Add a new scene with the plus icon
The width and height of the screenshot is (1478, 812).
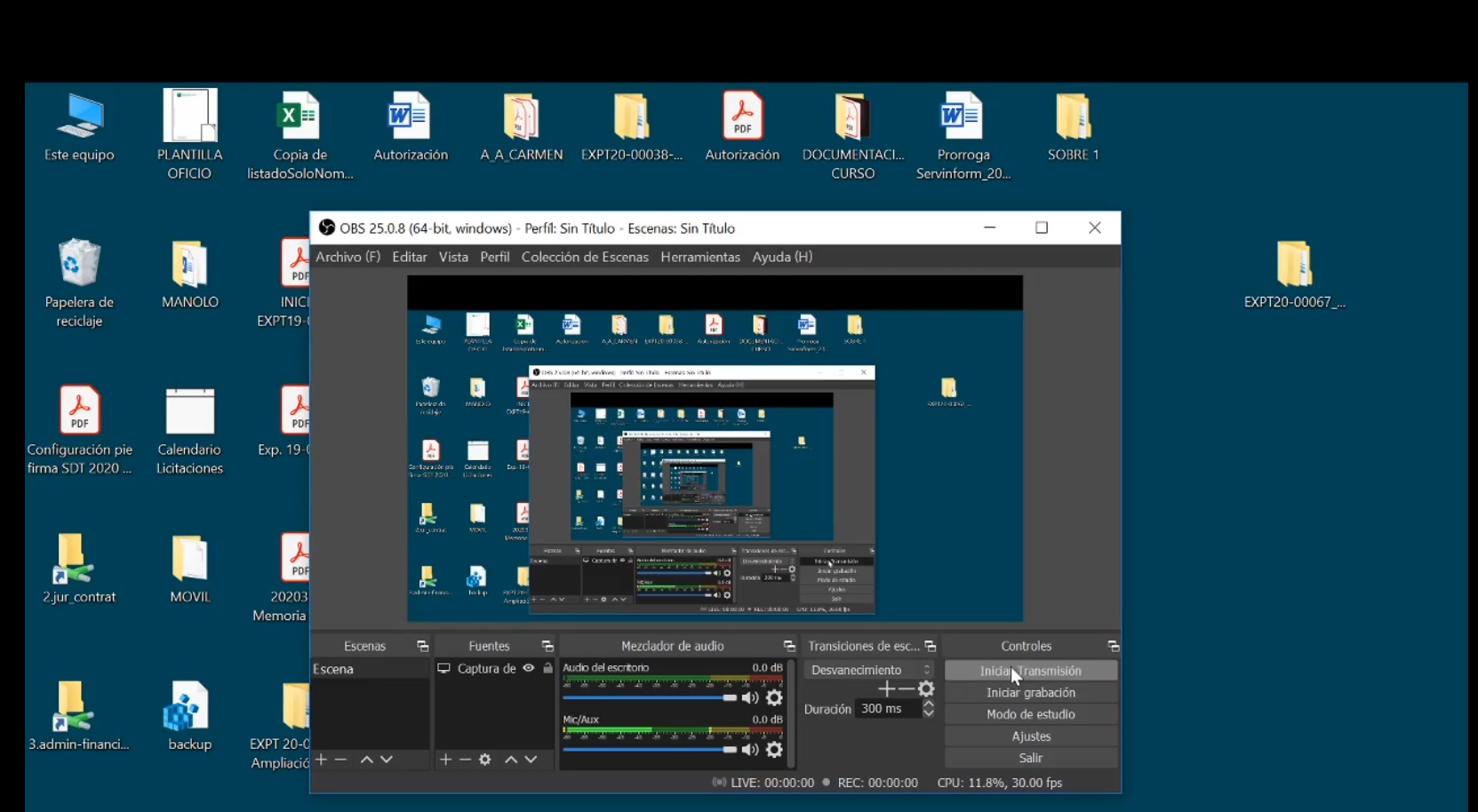(x=322, y=760)
